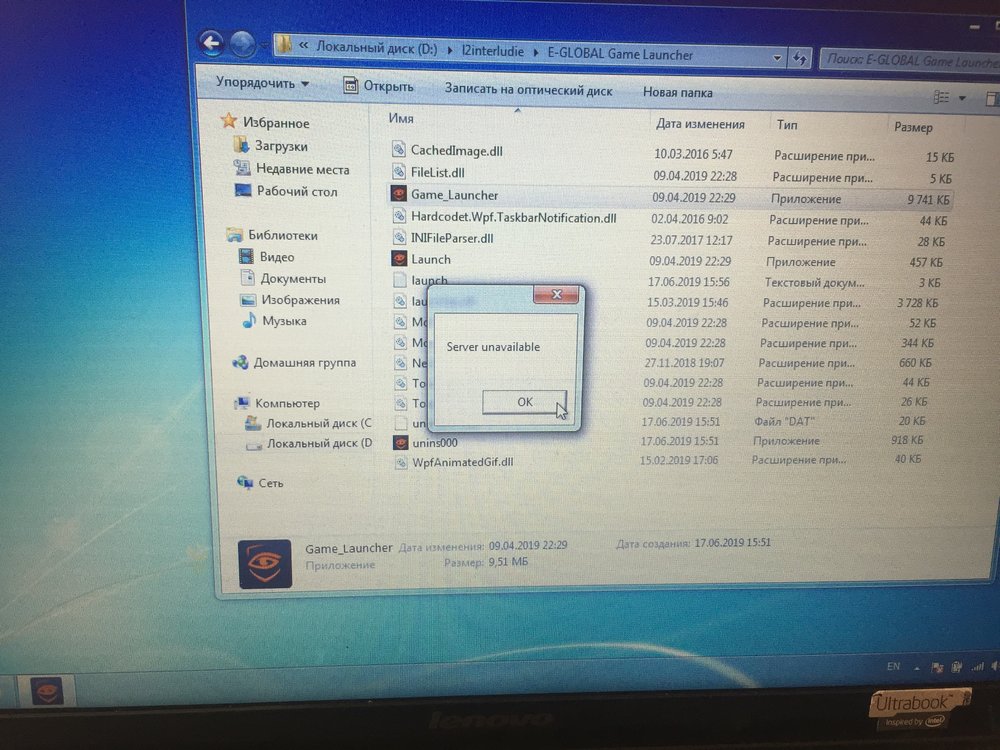Create a folder with Новая папка
Image resolution: width=1000 pixels, height=750 pixels.
coord(678,92)
